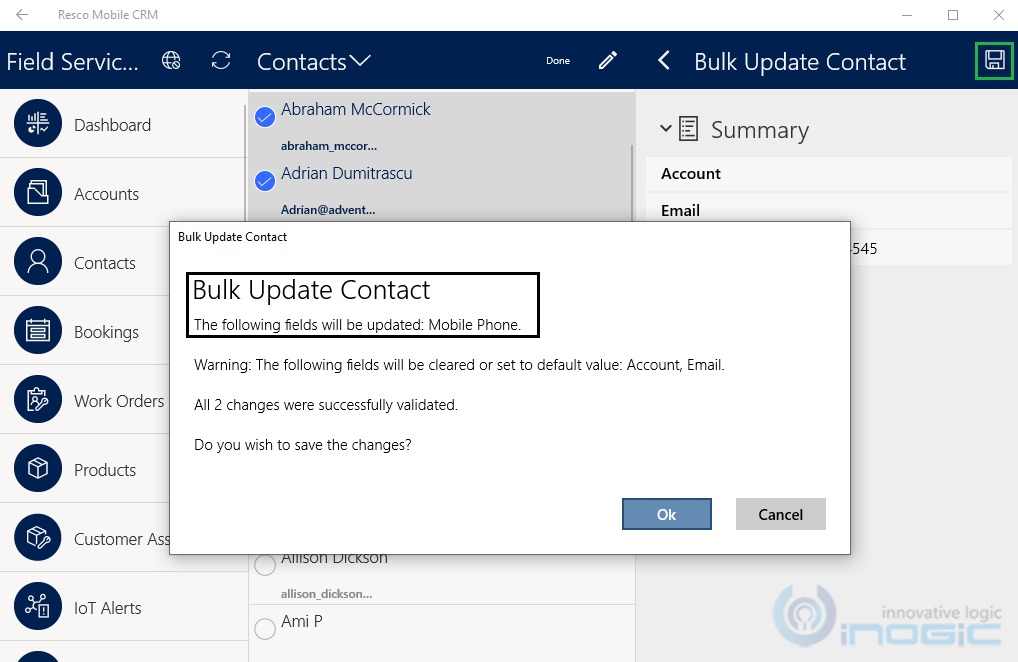Click the Abraham McCormick name
The image size is (1018, 662).
click(356, 109)
